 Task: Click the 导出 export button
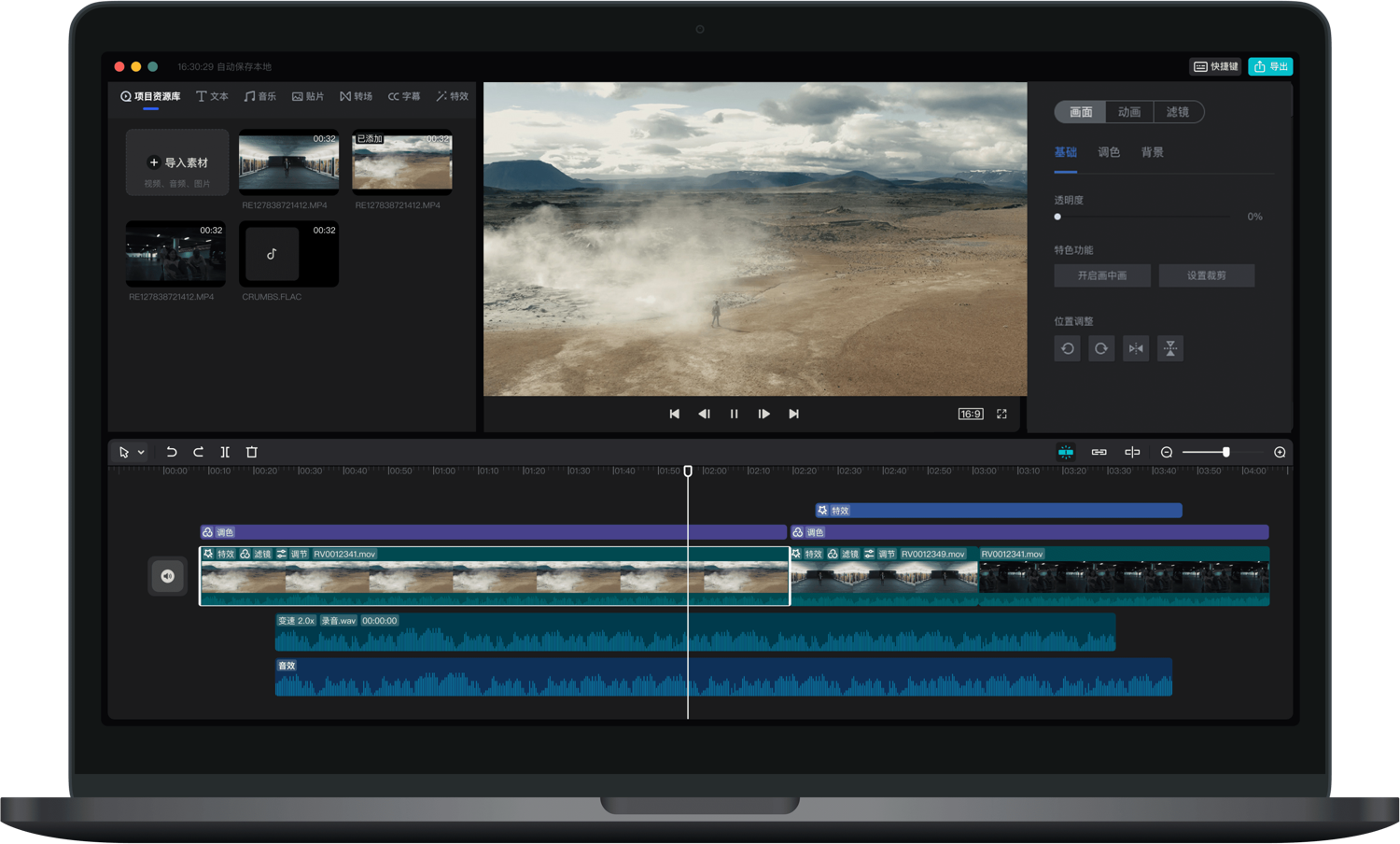click(x=1270, y=66)
